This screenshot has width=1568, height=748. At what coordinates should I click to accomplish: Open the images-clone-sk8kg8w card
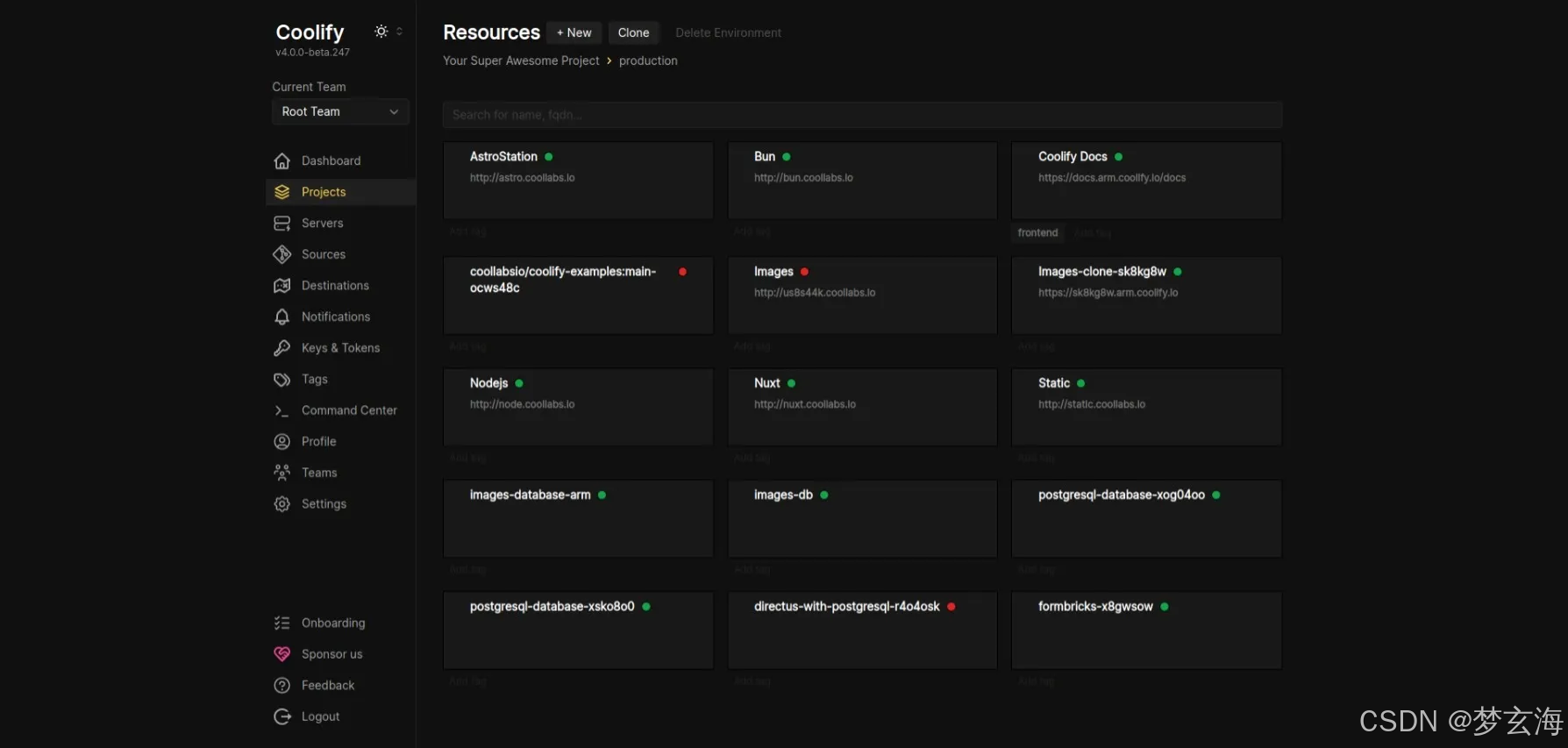(1146, 296)
